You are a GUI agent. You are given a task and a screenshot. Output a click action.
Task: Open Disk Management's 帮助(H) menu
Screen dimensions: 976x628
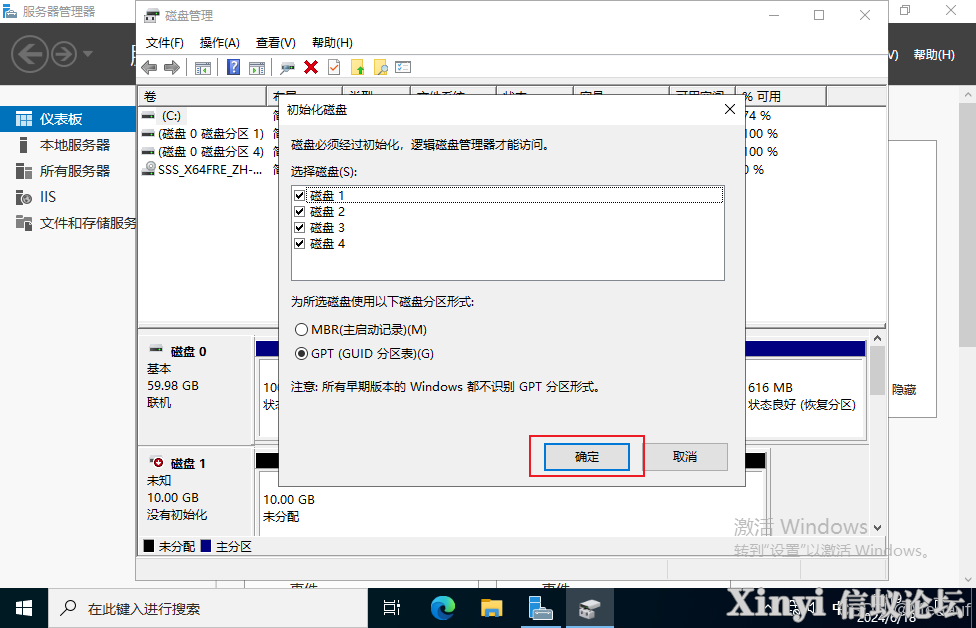332,42
